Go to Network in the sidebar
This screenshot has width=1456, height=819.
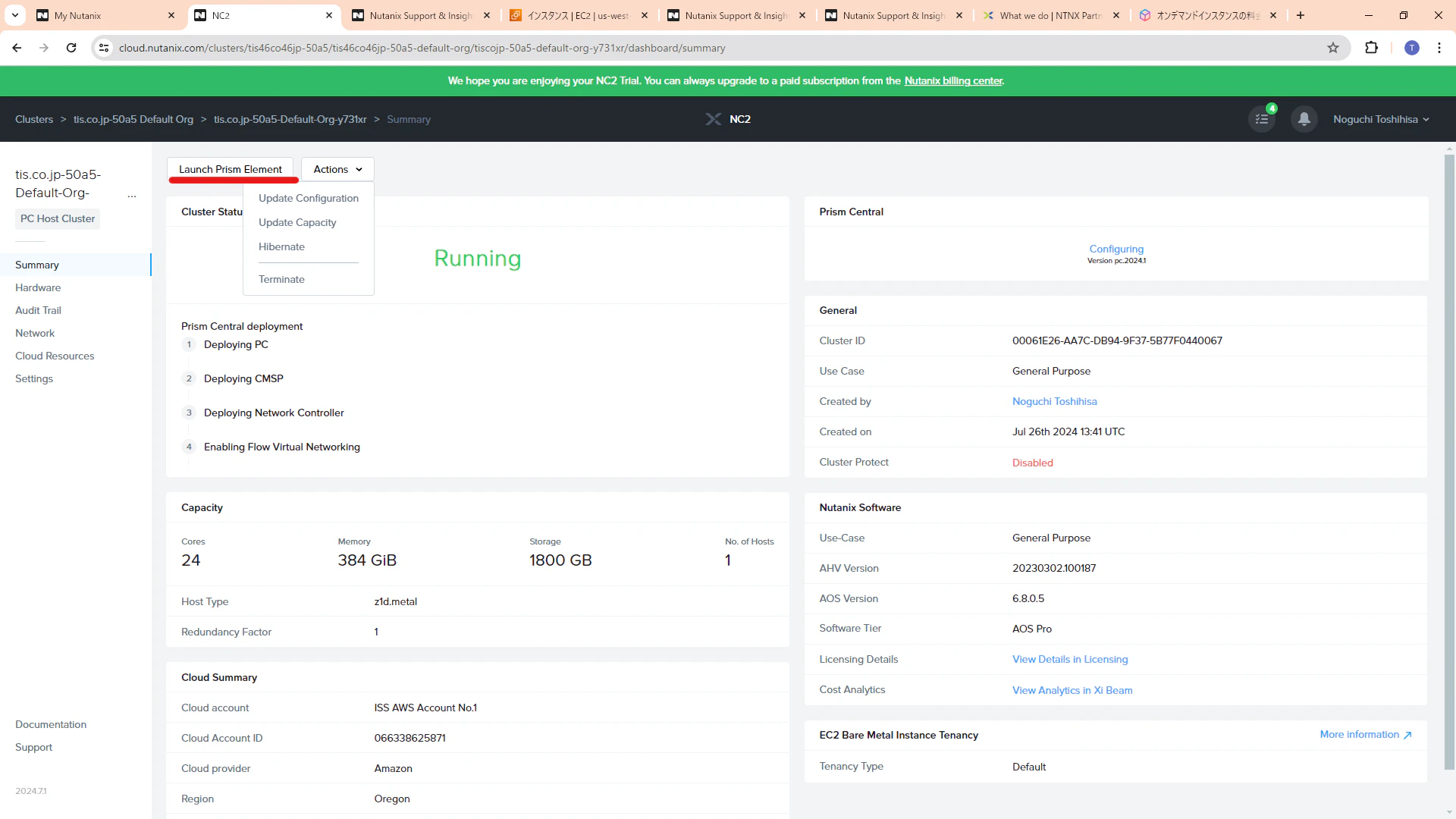point(35,333)
